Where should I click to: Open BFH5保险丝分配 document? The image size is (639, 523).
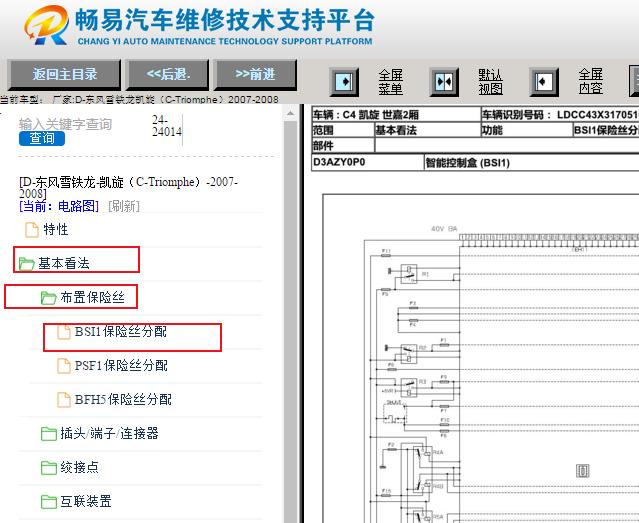pyautogui.click(x=123, y=399)
